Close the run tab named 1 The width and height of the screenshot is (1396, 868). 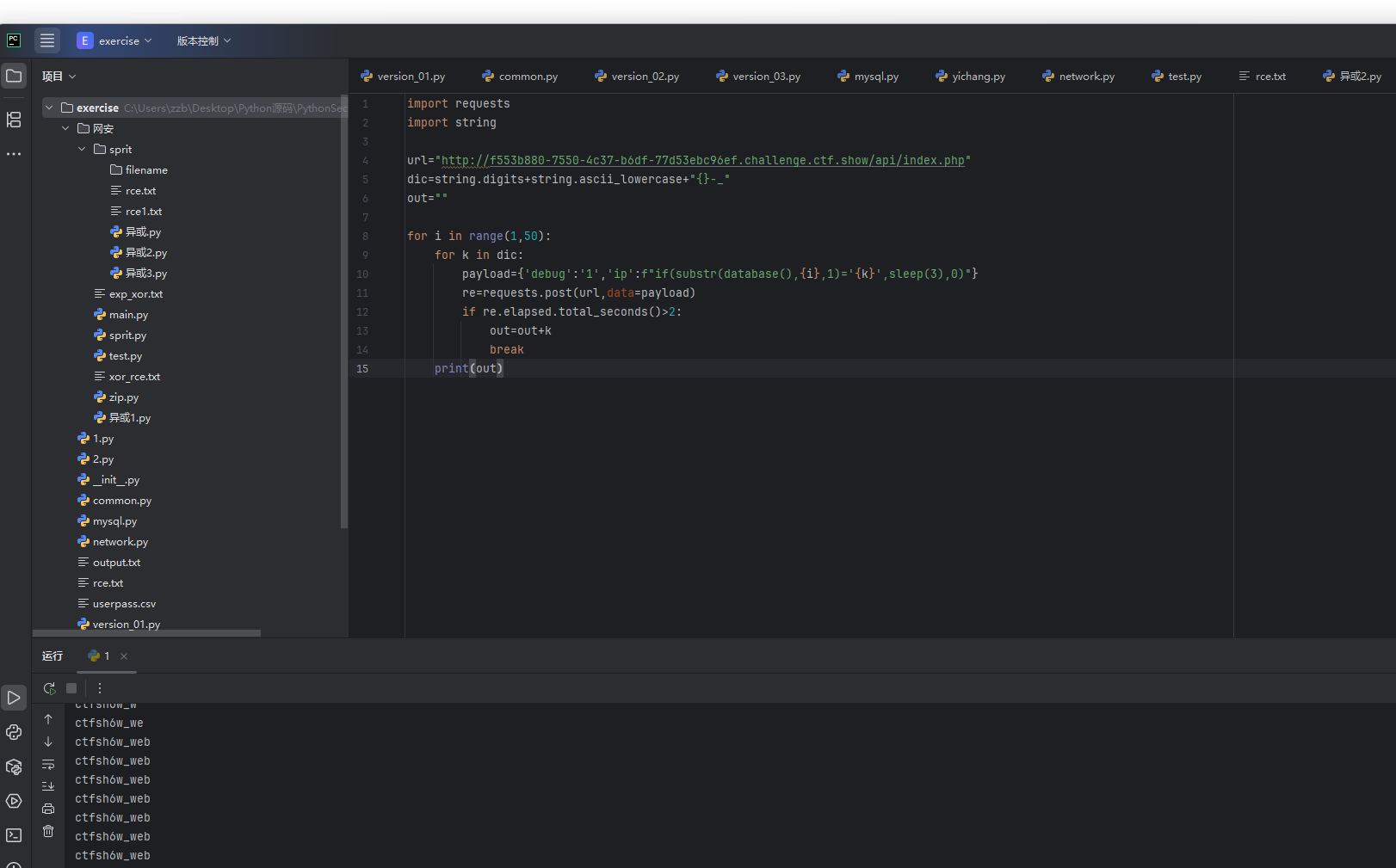(x=124, y=656)
